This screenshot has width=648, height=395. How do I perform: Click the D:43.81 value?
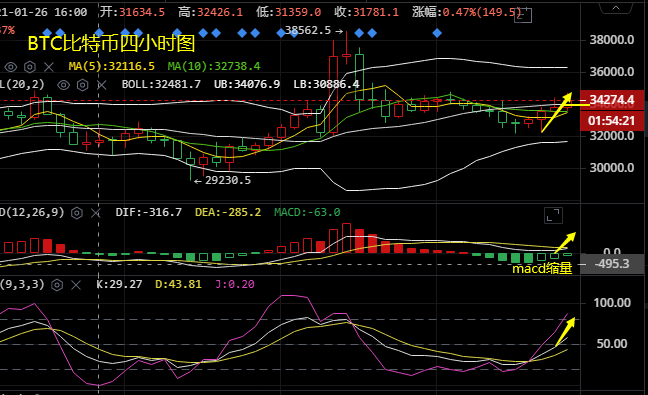click(x=179, y=285)
